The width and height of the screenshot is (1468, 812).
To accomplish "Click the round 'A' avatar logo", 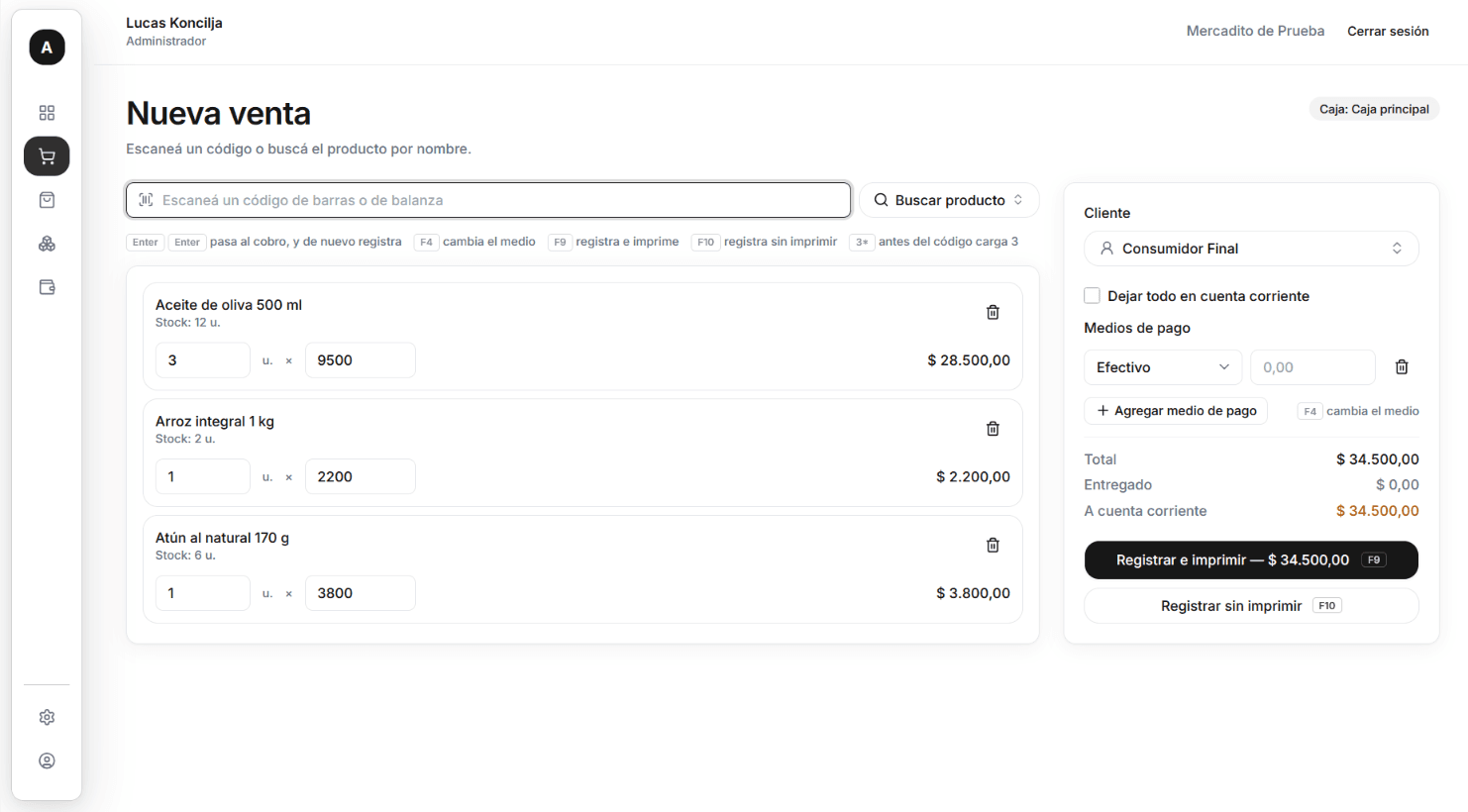I will 47,48.
